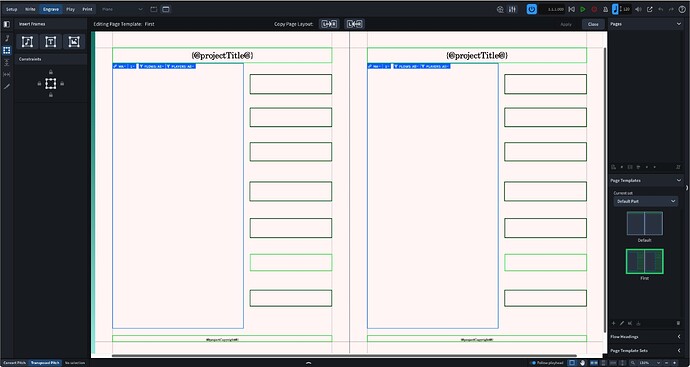Screen dimensions: 690x367
Task: Select the First page template thumbnail
Action: (645, 261)
